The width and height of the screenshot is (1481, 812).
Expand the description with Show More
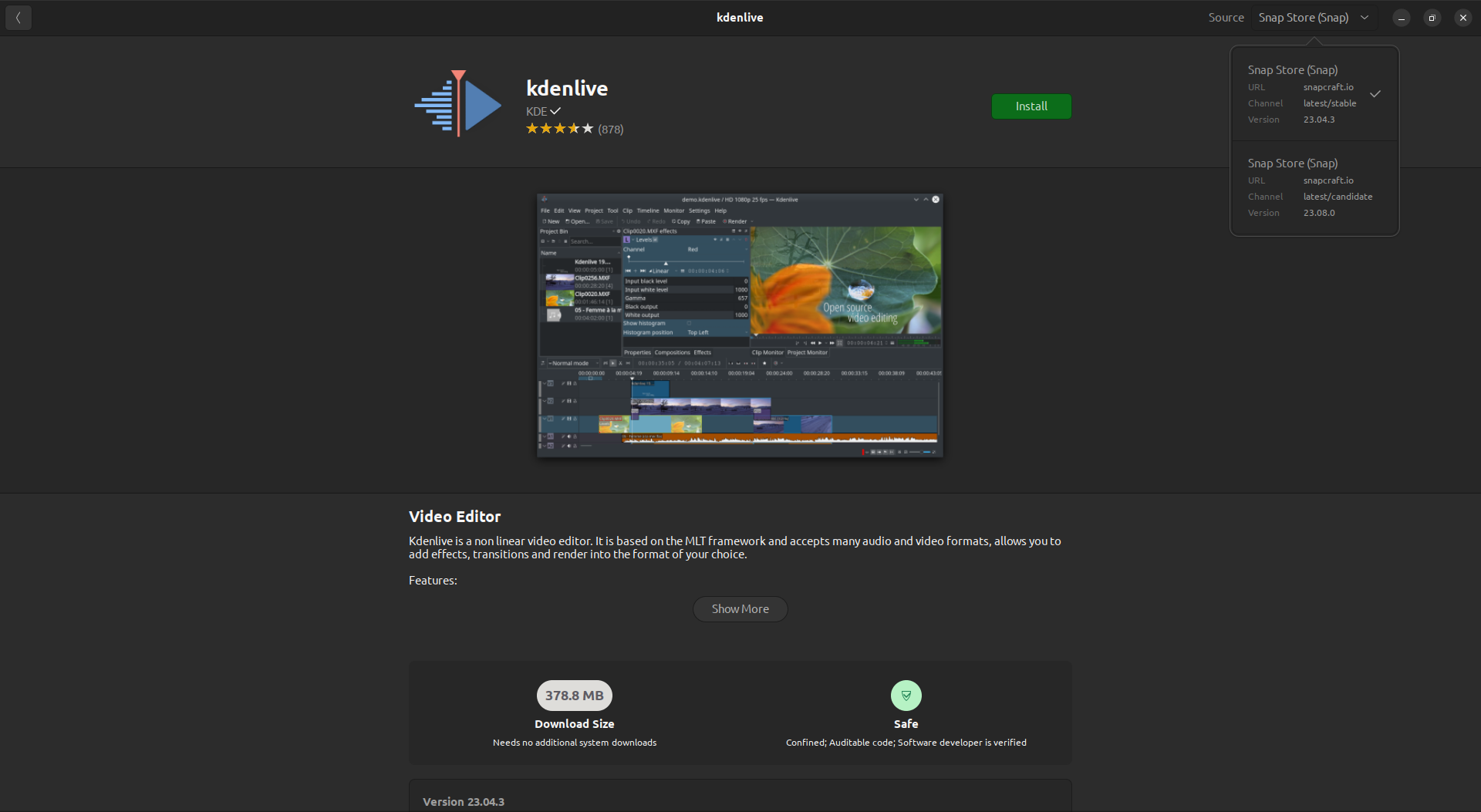pyautogui.click(x=740, y=609)
